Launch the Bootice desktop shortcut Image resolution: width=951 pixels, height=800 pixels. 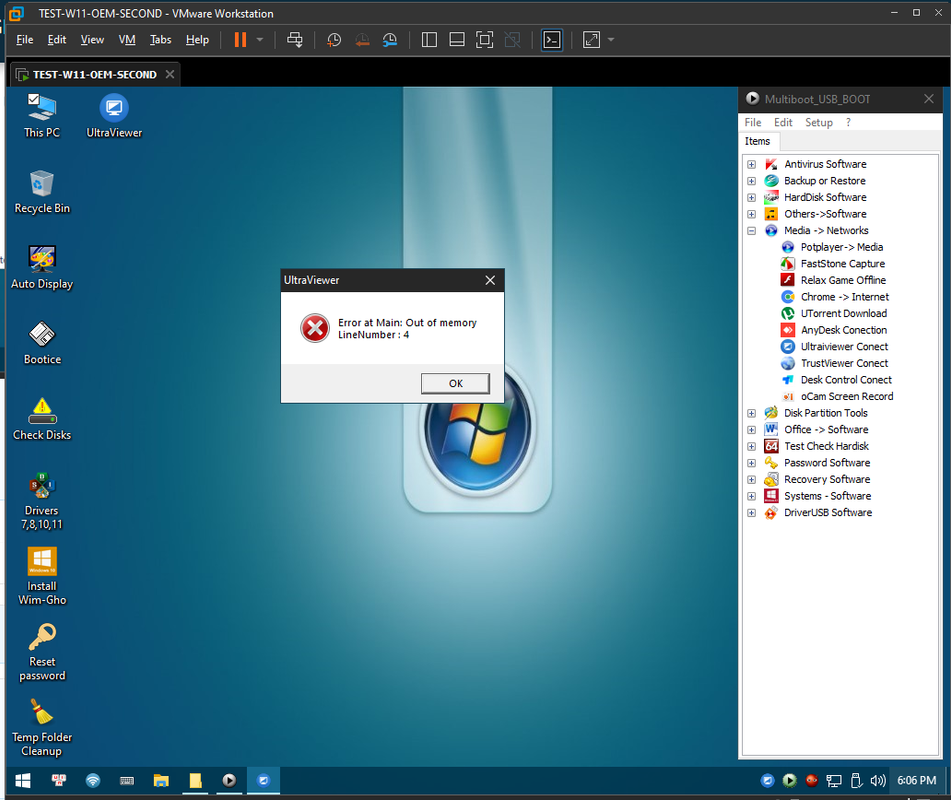42,343
